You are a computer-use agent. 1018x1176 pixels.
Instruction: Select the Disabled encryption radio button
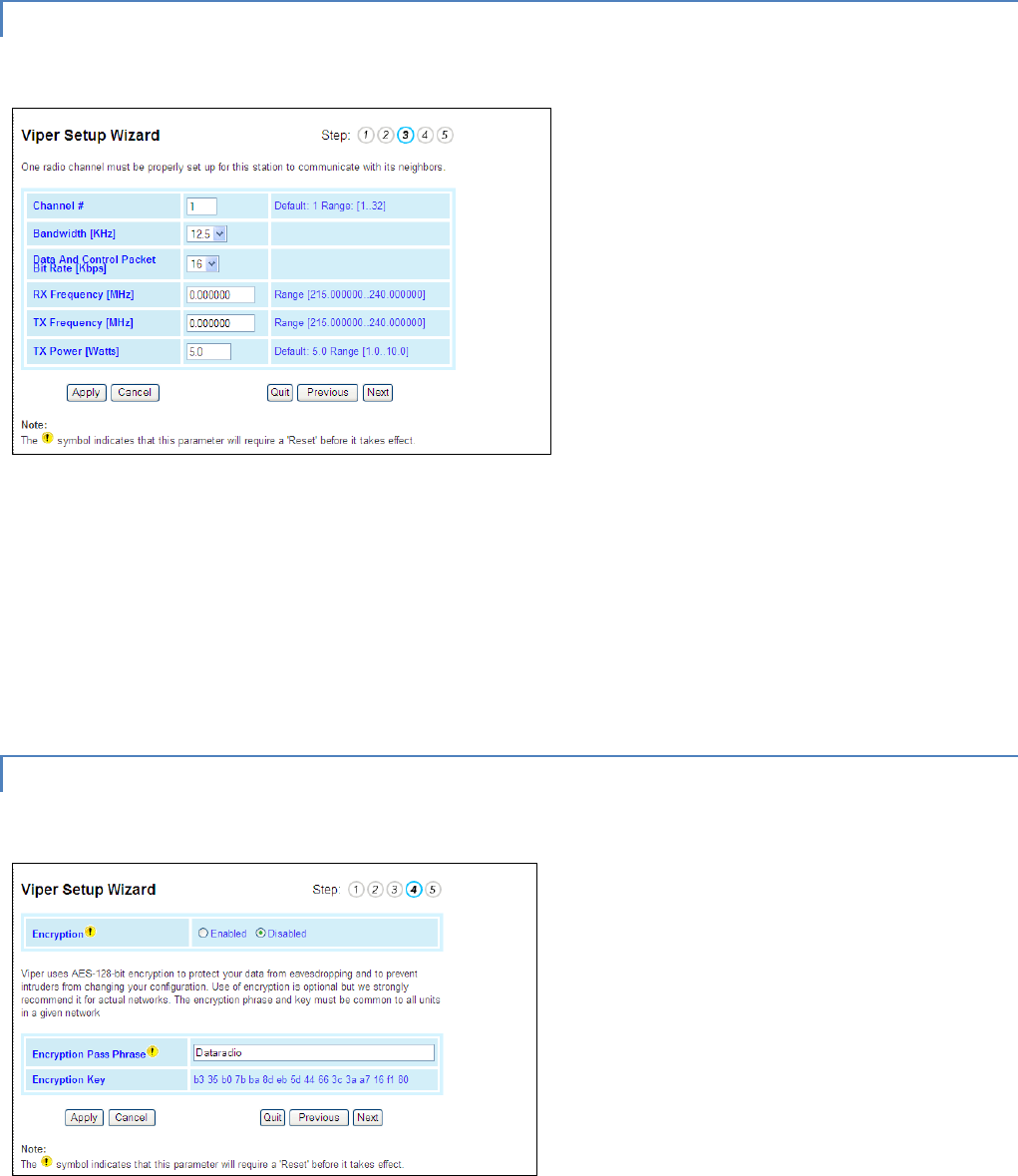pyautogui.click(x=261, y=933)
